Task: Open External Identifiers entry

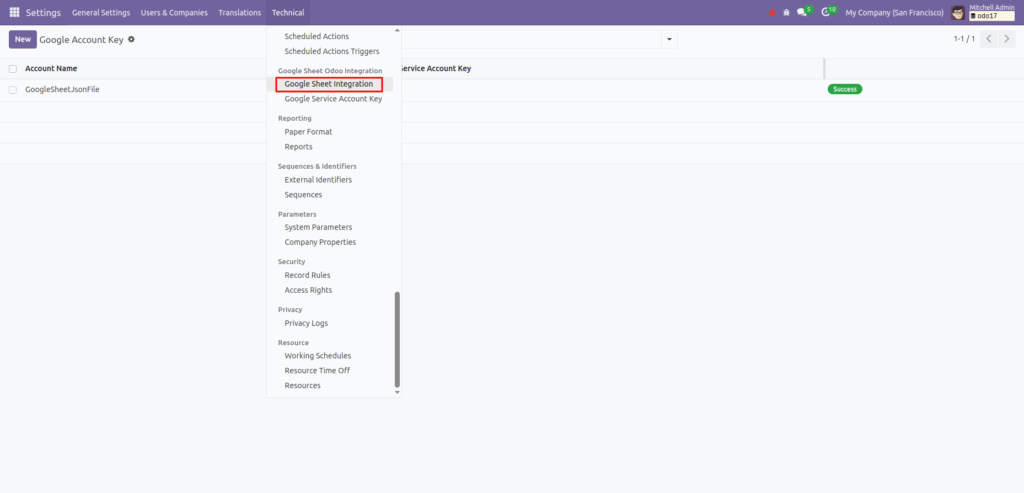Action: click(x=318, y=180)
